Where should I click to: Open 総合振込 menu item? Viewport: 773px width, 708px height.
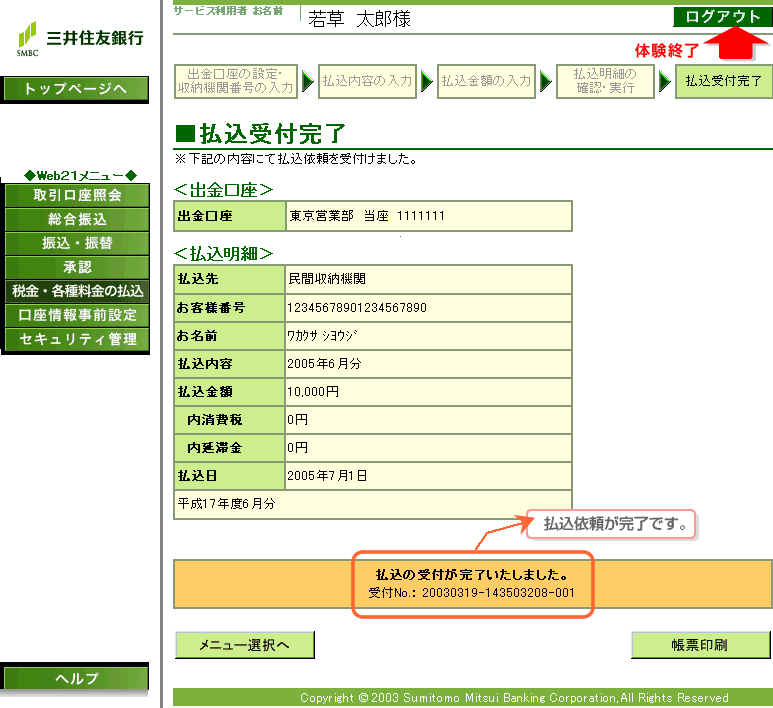point(77,219)
